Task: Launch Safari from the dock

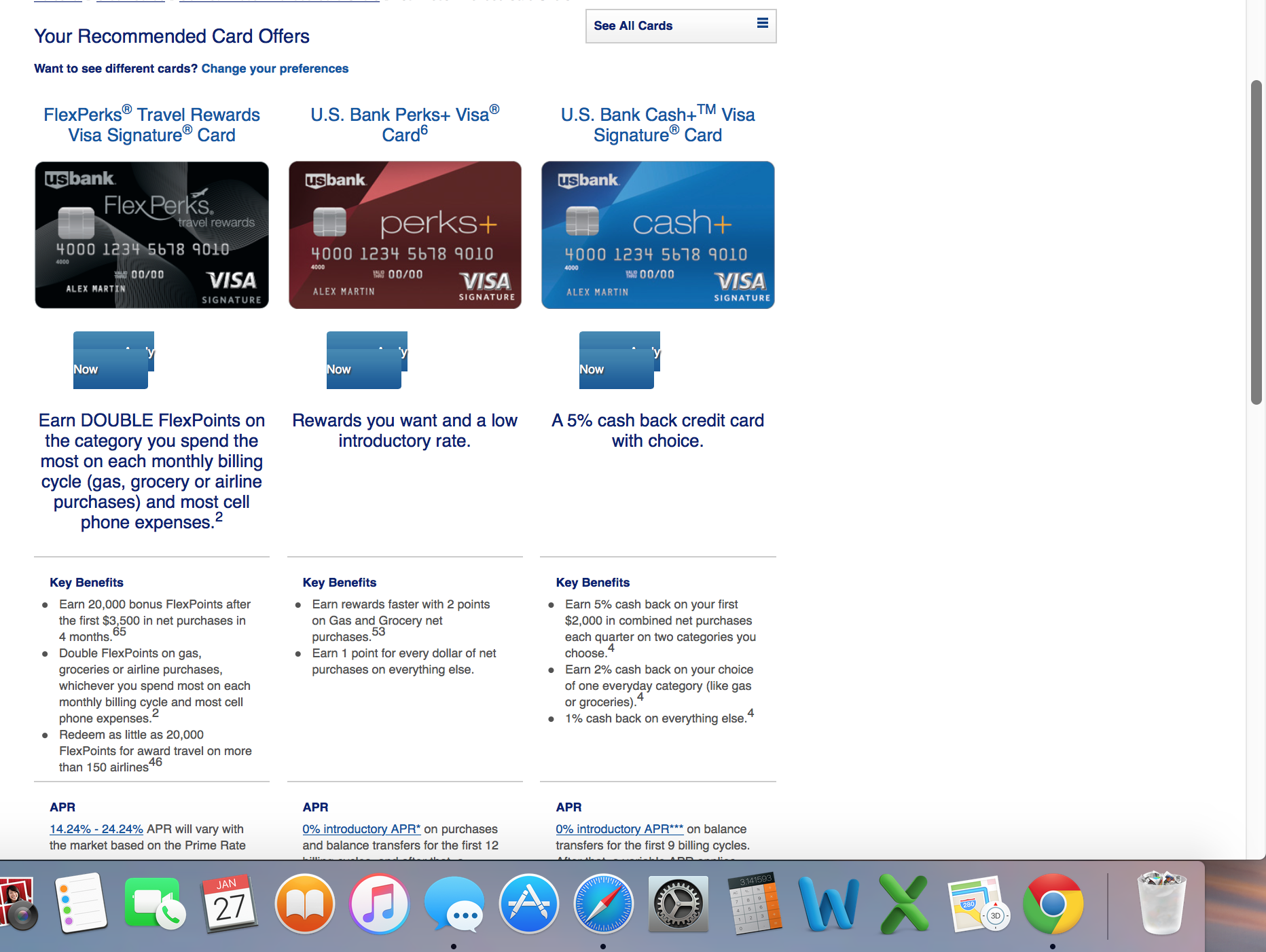Action: point(603,904)
